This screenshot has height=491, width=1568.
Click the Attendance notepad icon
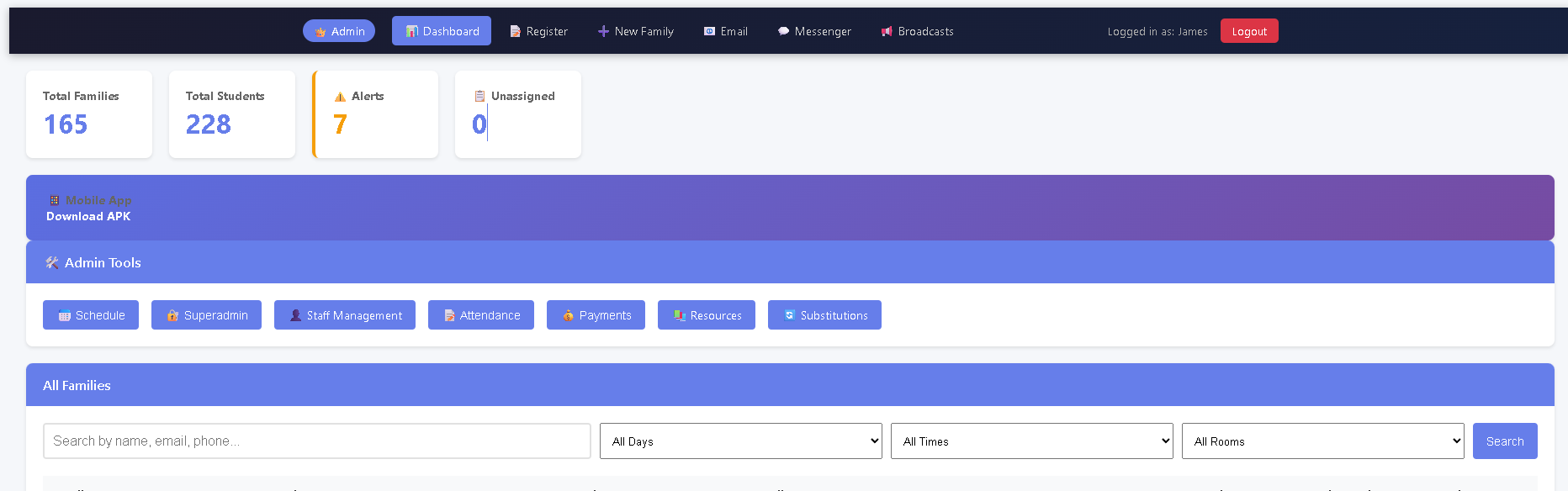[449, 315]
